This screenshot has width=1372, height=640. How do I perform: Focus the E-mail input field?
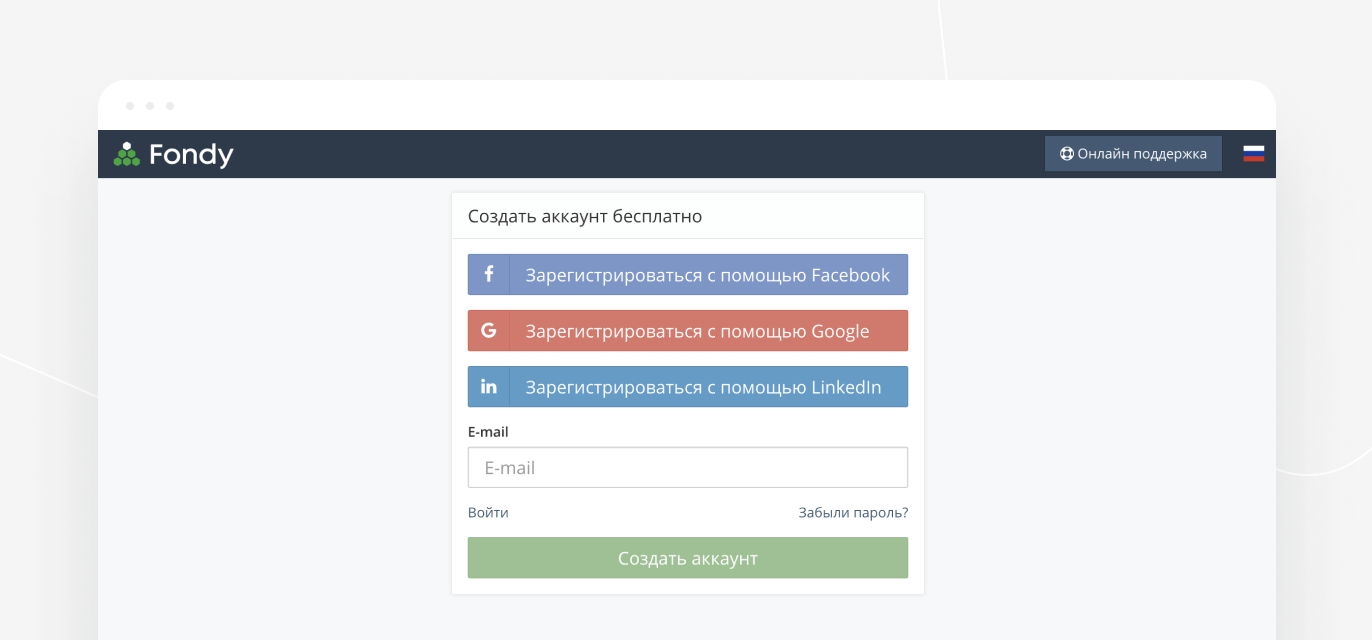tap(688, 467)
